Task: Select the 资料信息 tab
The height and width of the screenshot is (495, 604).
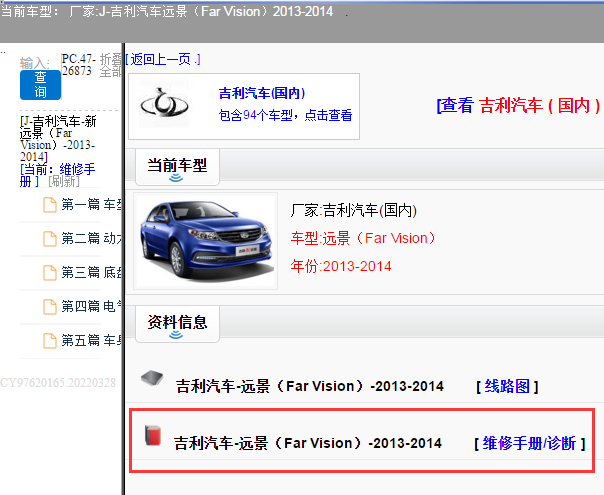Action: point(178,323)
